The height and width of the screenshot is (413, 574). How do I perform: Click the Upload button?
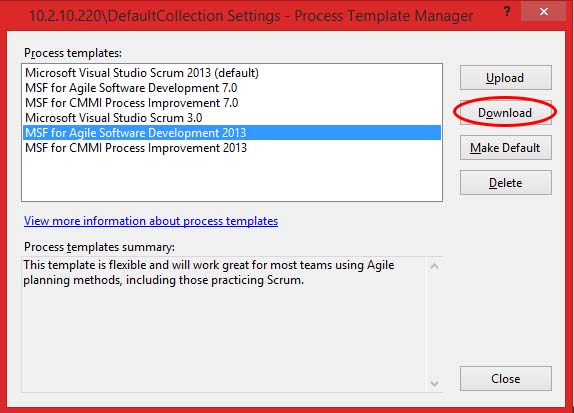[x=506, y=78]
